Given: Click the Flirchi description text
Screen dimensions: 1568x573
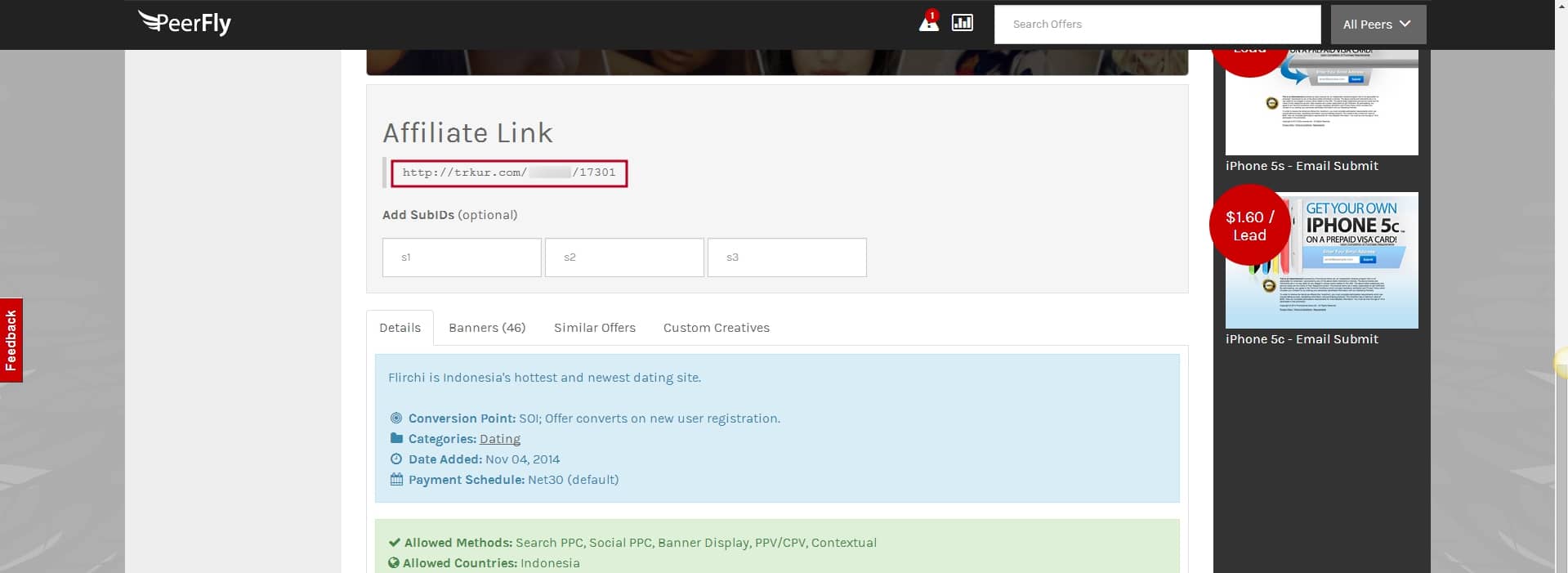Looking at the screenshot, I should [544, 378].
